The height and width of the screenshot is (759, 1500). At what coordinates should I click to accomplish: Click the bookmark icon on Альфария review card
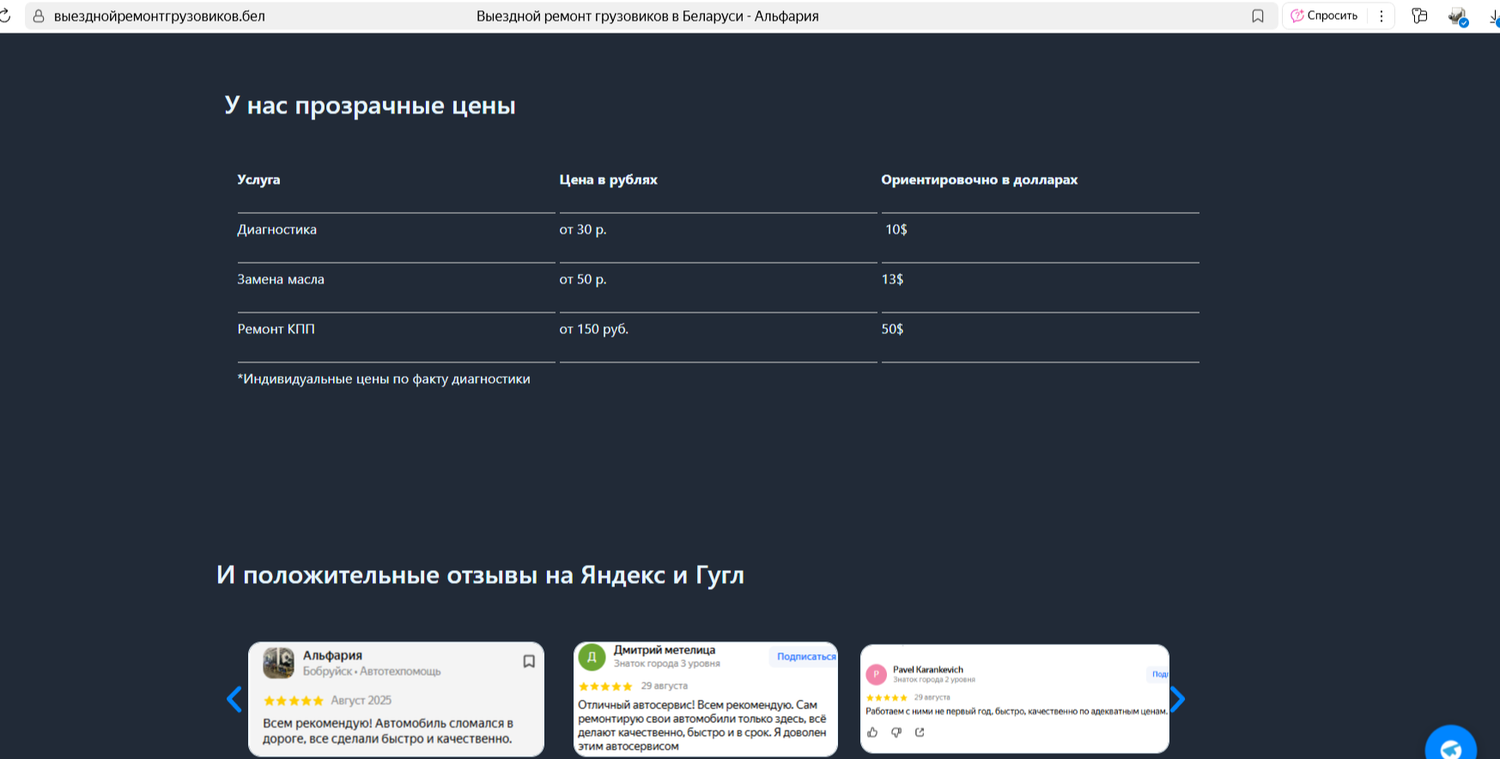pos(529,661)
